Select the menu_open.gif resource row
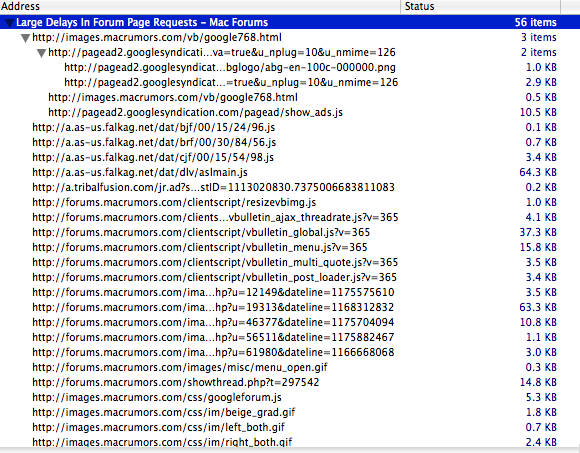The image size is (580, 453). point(290,367)
